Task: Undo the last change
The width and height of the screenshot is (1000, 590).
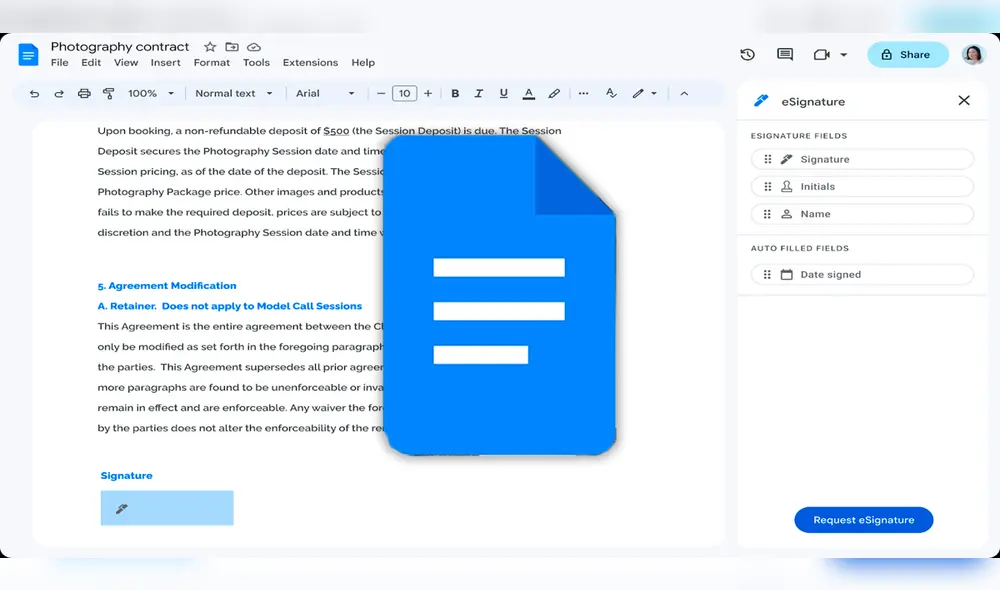Action: (x=33, y=93)
